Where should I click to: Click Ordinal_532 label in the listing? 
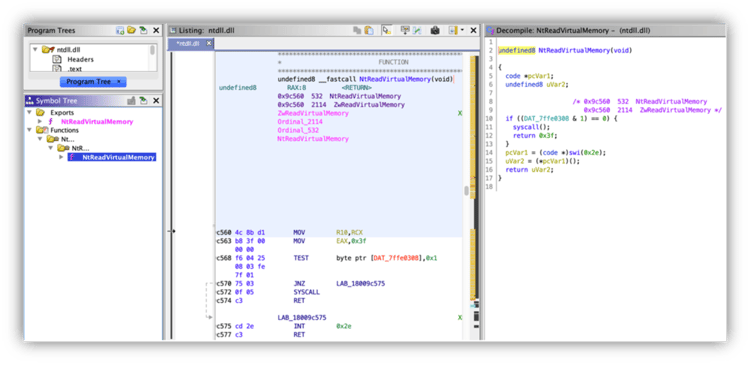[x=298, y=131]
